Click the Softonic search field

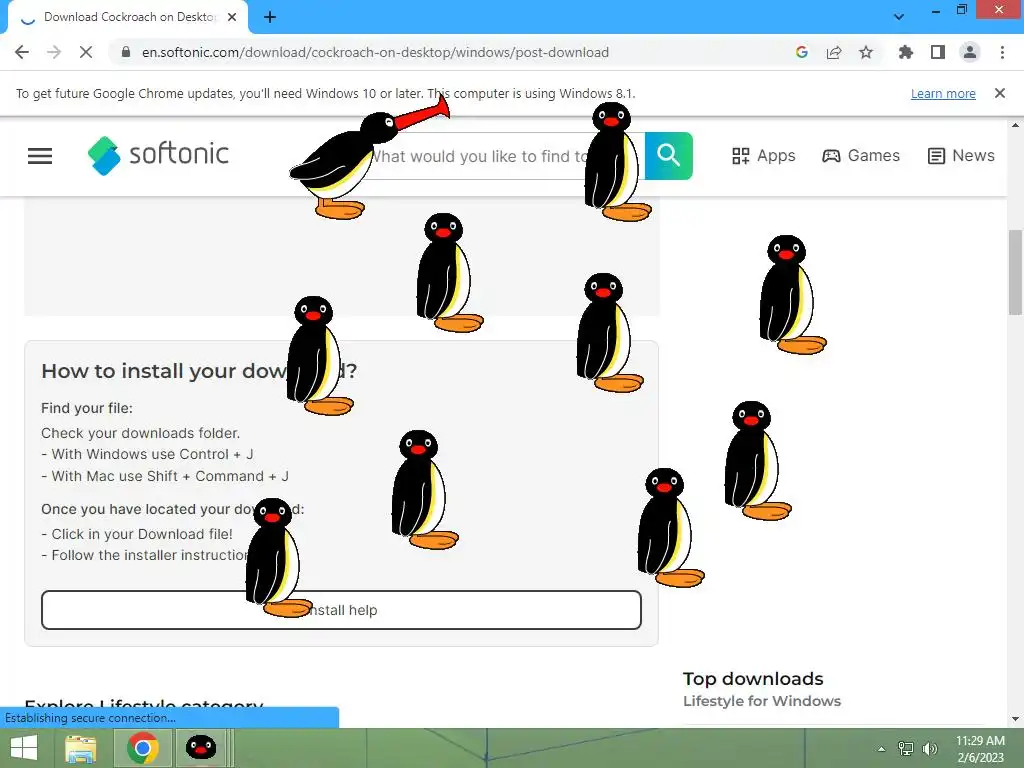click(506, 156)
